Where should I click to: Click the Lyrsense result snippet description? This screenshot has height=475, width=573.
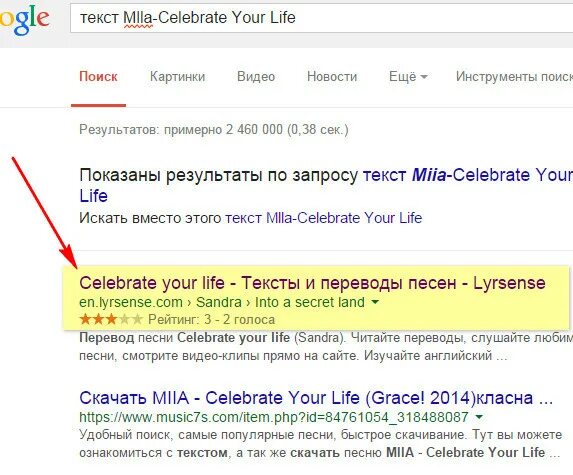[x=326, y=346]
